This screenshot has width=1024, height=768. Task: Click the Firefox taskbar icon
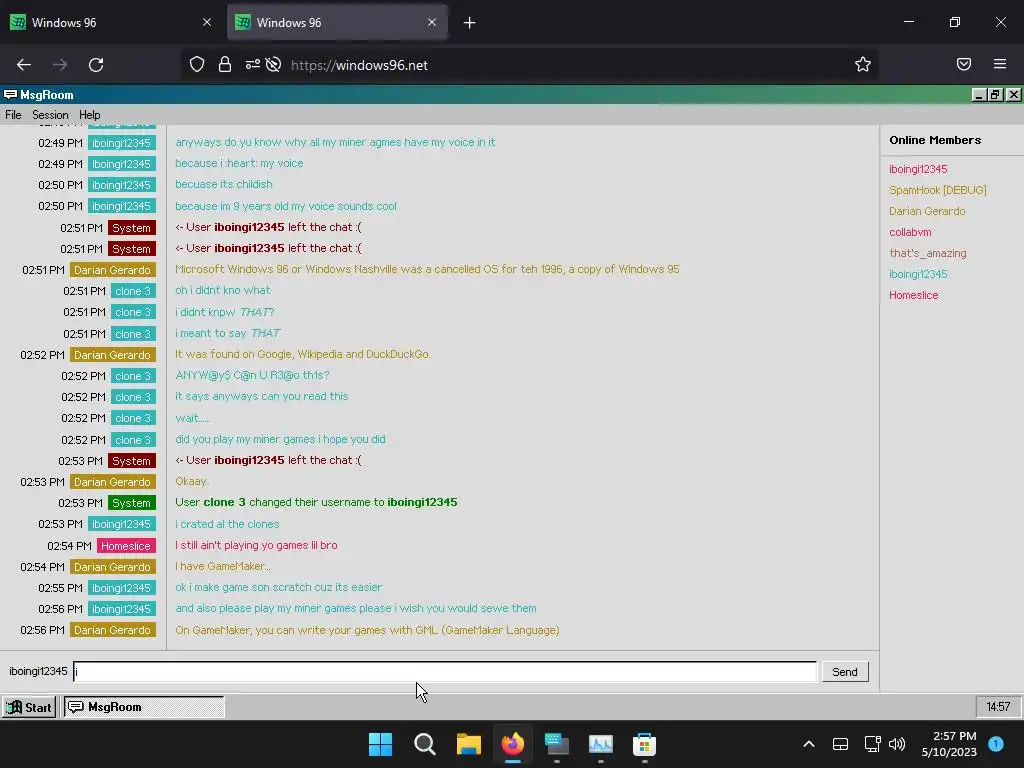(513, 744)
